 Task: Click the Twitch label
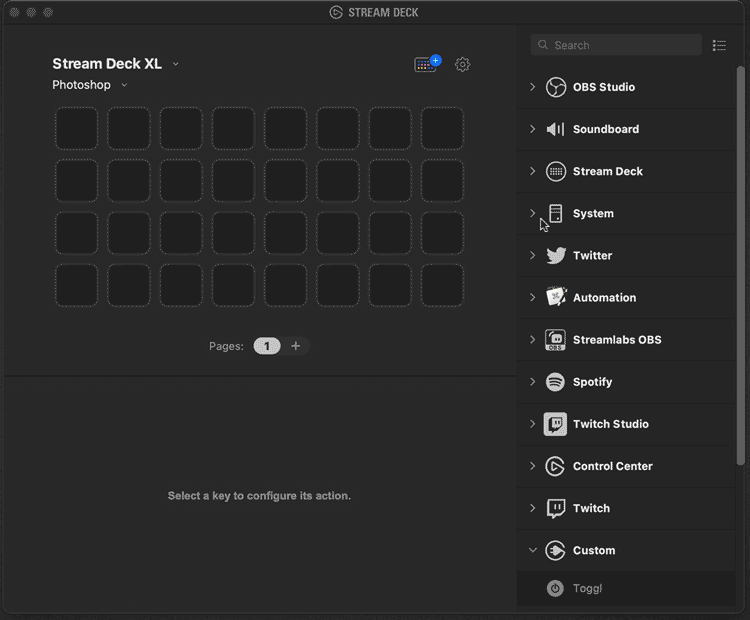[591, 508]
